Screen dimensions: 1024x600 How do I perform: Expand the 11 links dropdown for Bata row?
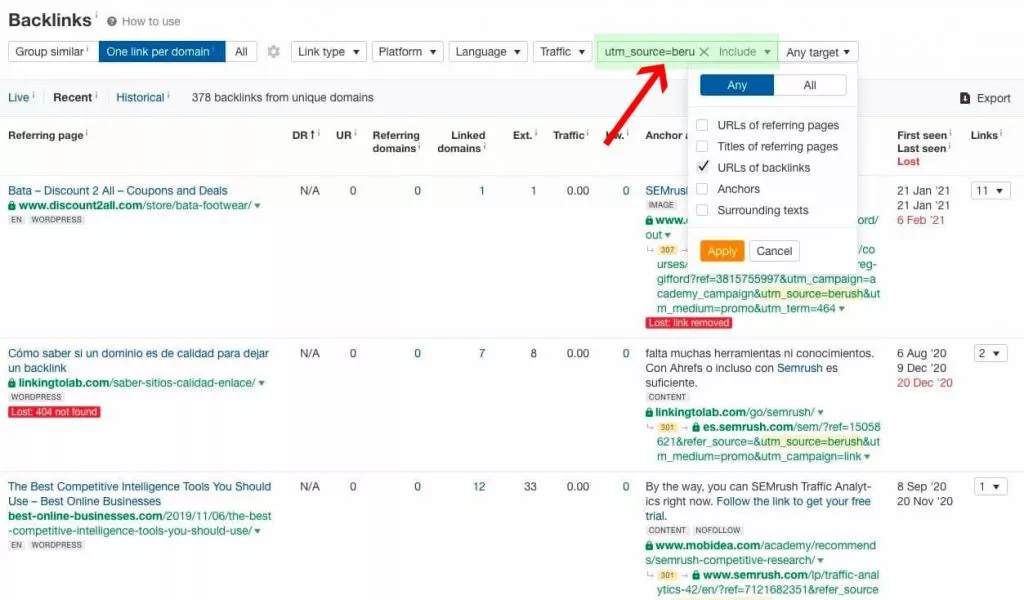990,191
